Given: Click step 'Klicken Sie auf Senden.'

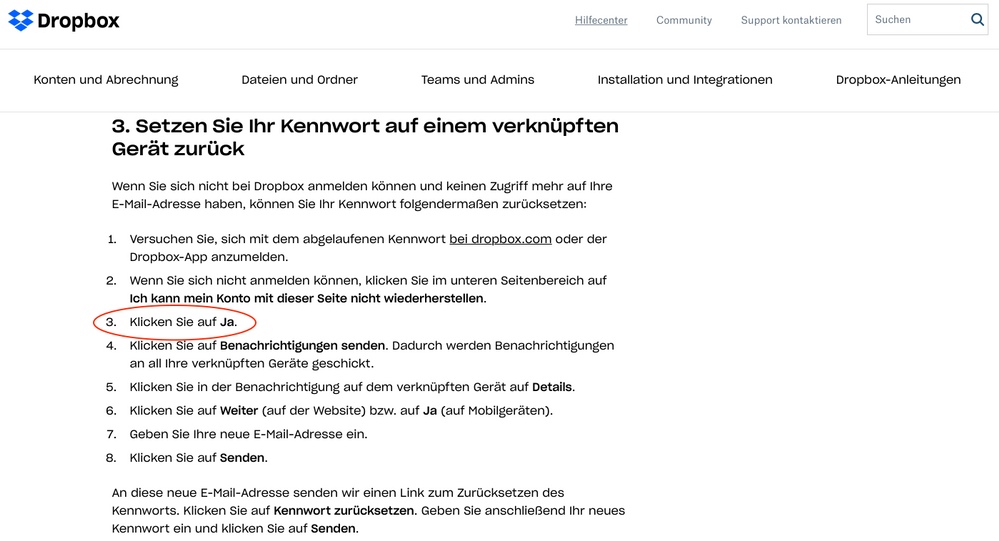Looking at the screenshot, I should tap(198, 458).
